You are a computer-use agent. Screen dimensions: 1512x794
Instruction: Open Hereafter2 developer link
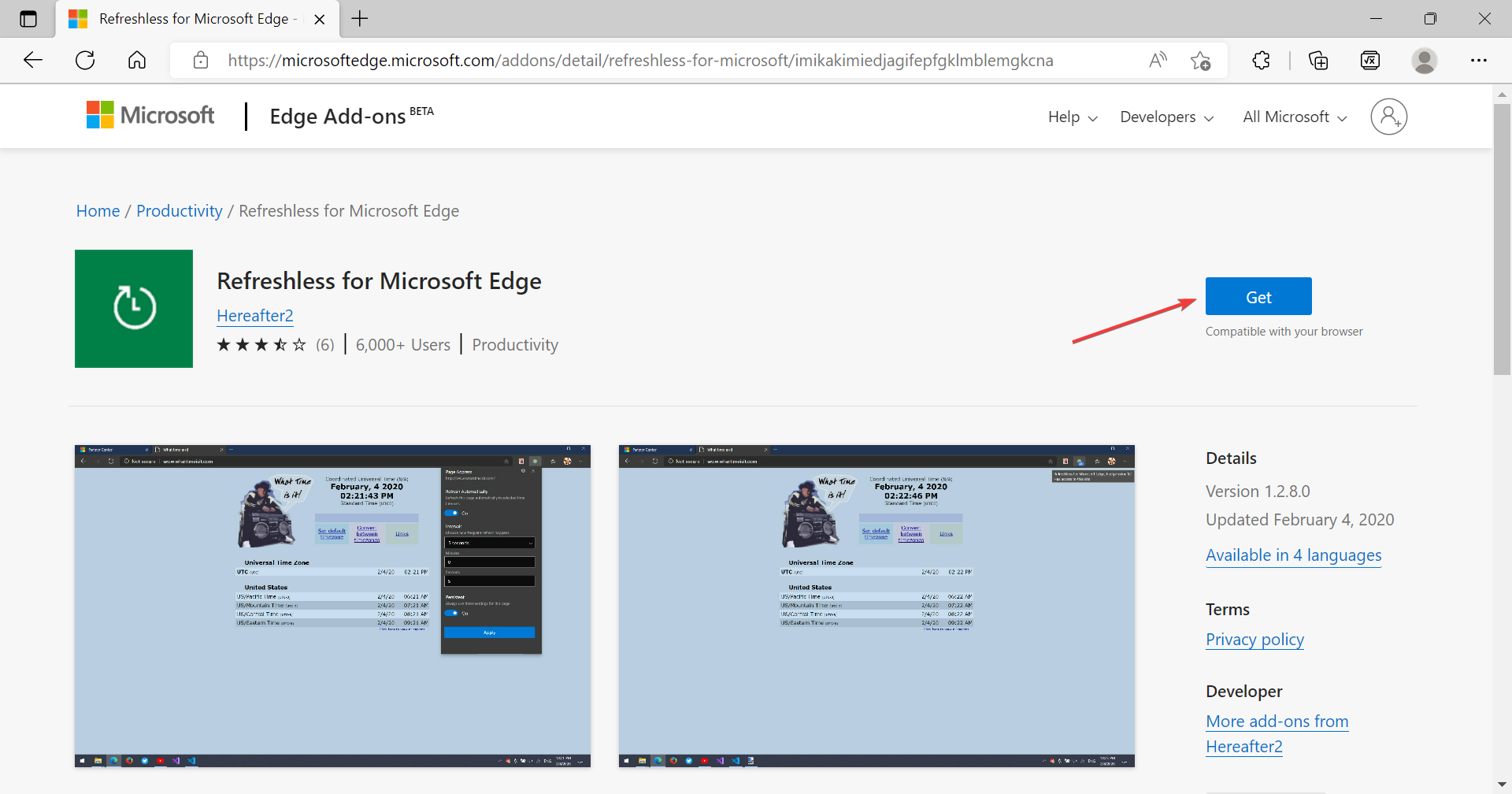255,316
